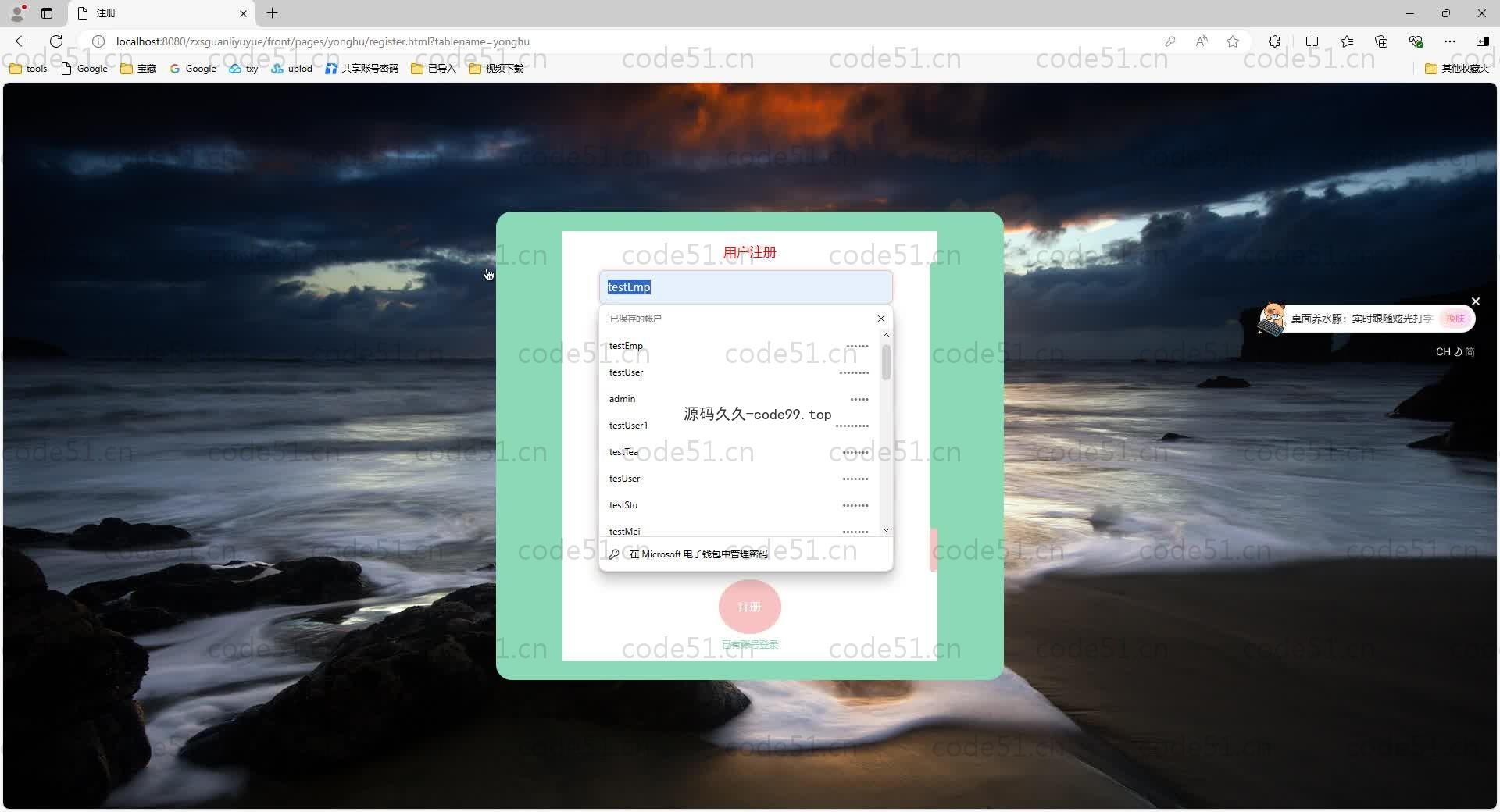Screen dimensions: 1500x812
Task: Open the collections icon
Action: click(x=1381, y=41)
